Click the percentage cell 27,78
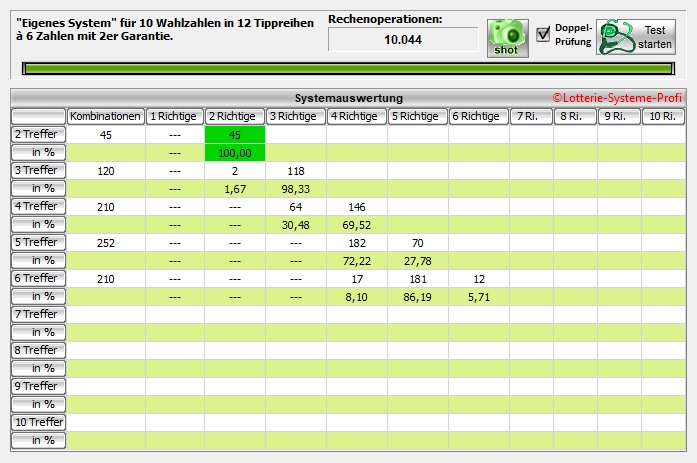Screen dimensions: 697x463 (x=417, y=261)
